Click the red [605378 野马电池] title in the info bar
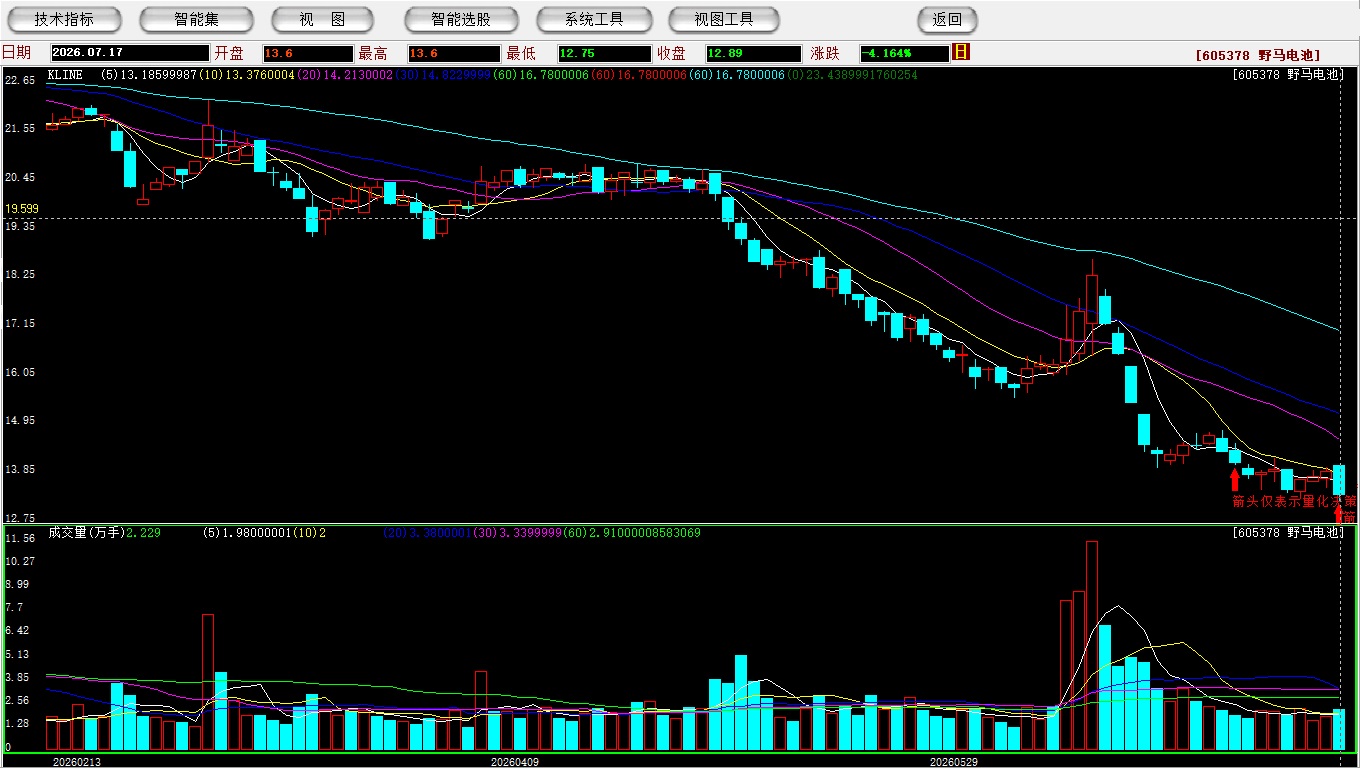 point(1258,56)
